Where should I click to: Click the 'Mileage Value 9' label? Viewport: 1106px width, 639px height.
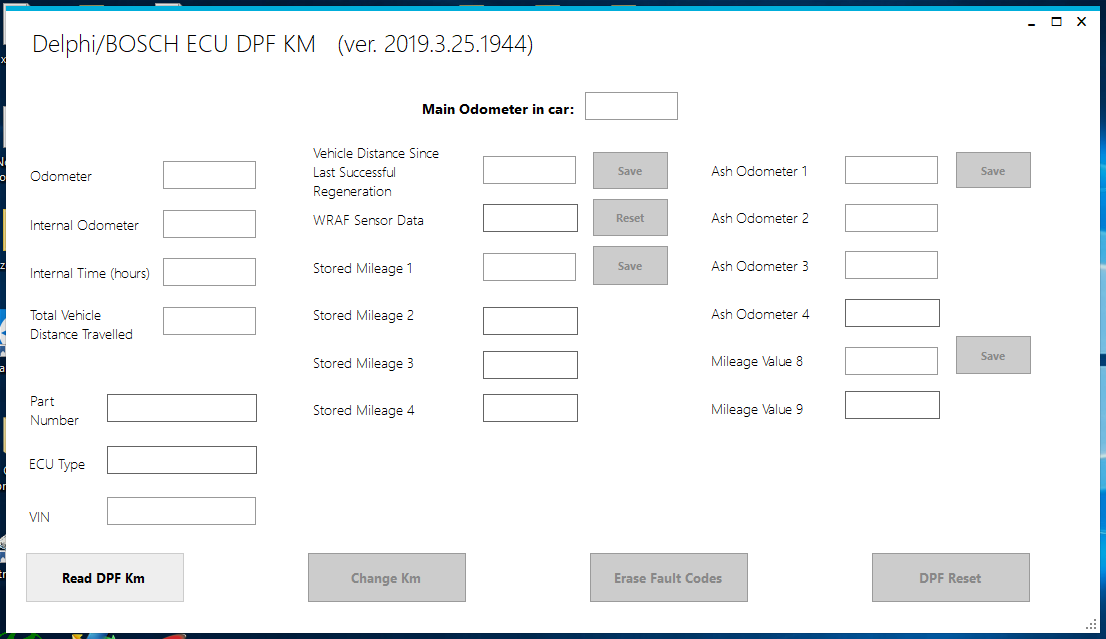757,409
